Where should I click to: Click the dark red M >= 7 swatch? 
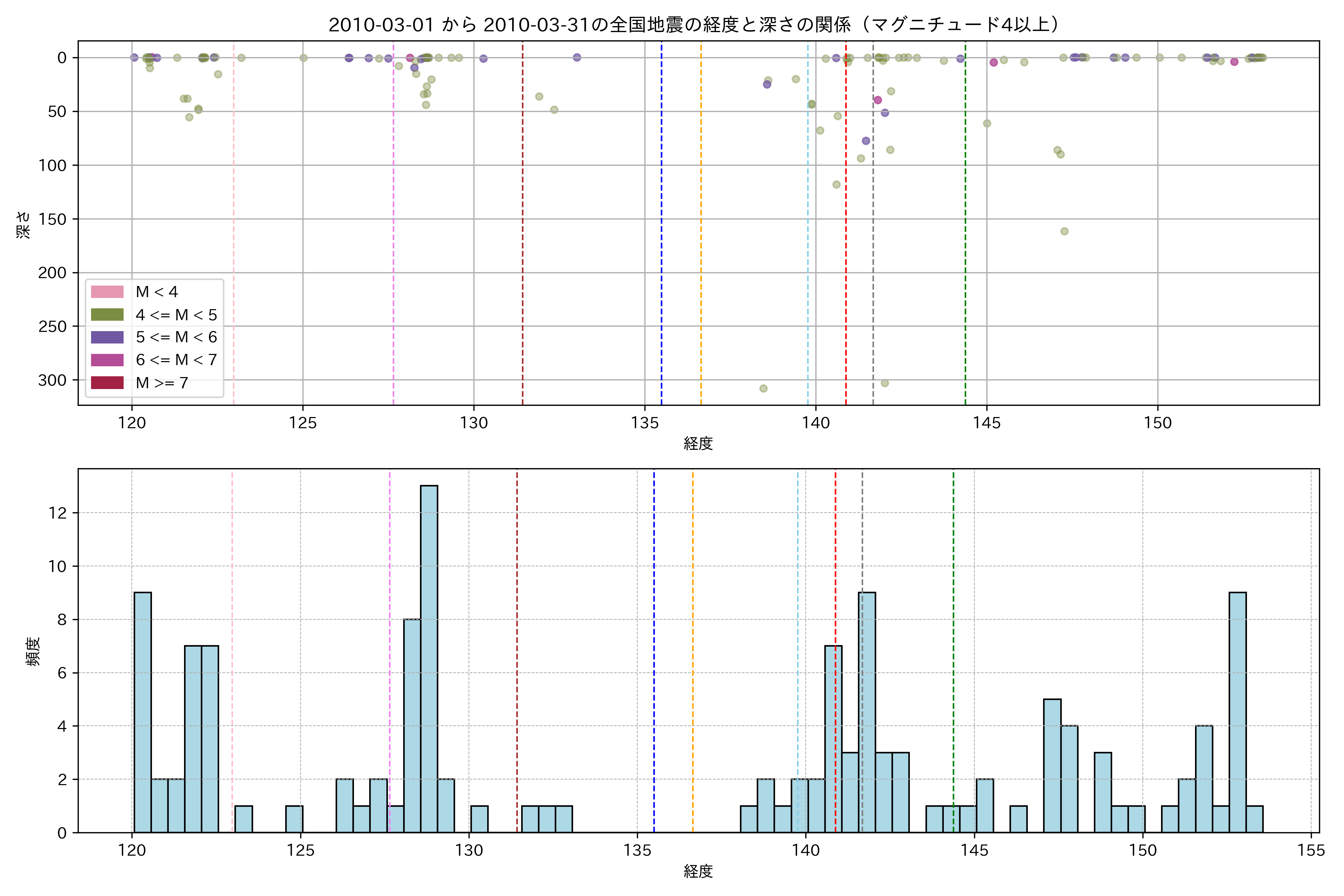coord(107,383)
